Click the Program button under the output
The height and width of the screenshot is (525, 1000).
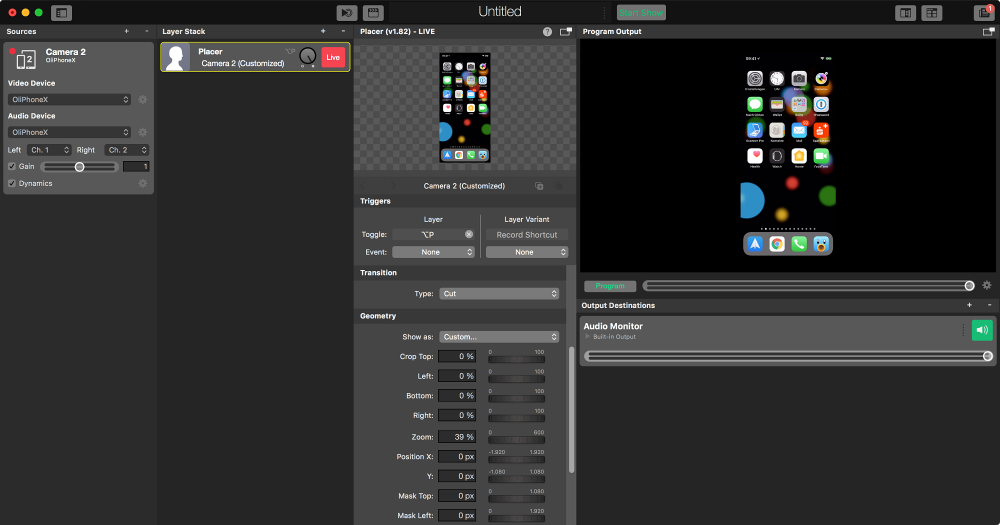tap(610, 286)
